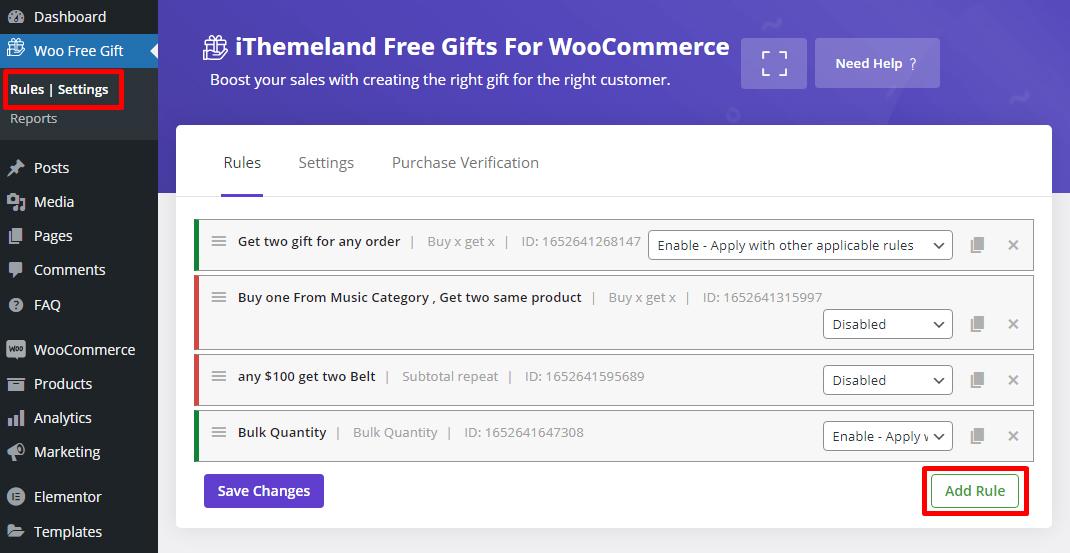
Task: Open the Disabled dropdown of Music Category rule
Action: (x=888, y=324)
